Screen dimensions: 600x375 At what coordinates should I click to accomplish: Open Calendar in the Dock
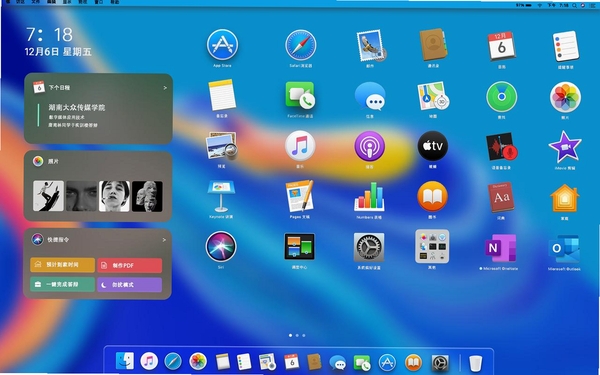pyautogui.click(x=292, y=361)
